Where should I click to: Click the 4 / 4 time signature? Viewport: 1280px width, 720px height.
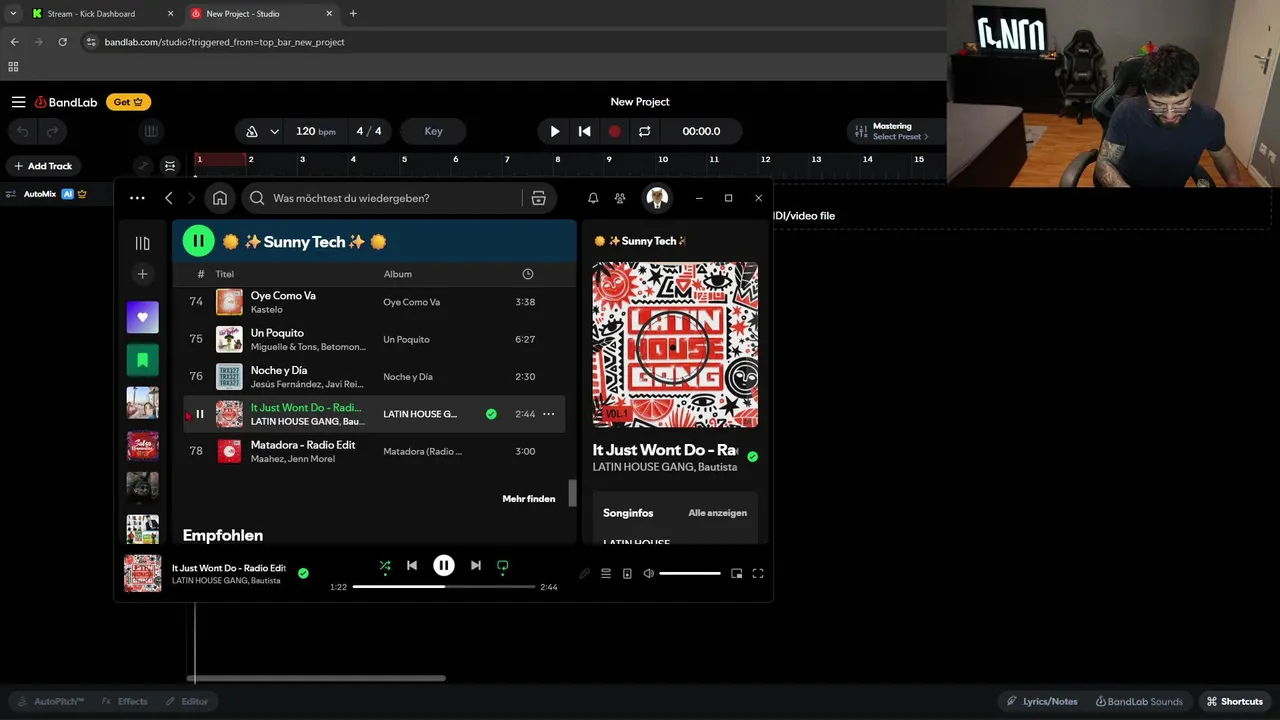tap(369, 131)
